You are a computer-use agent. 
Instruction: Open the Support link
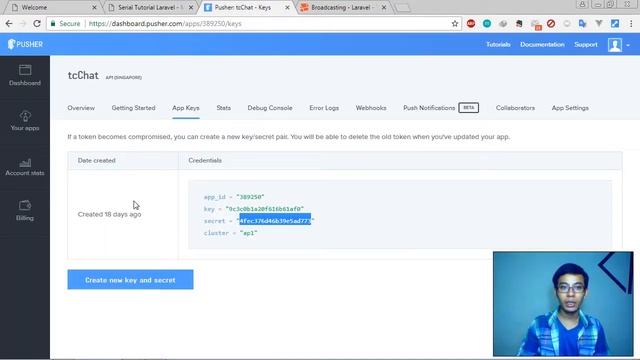pos(586,44)
